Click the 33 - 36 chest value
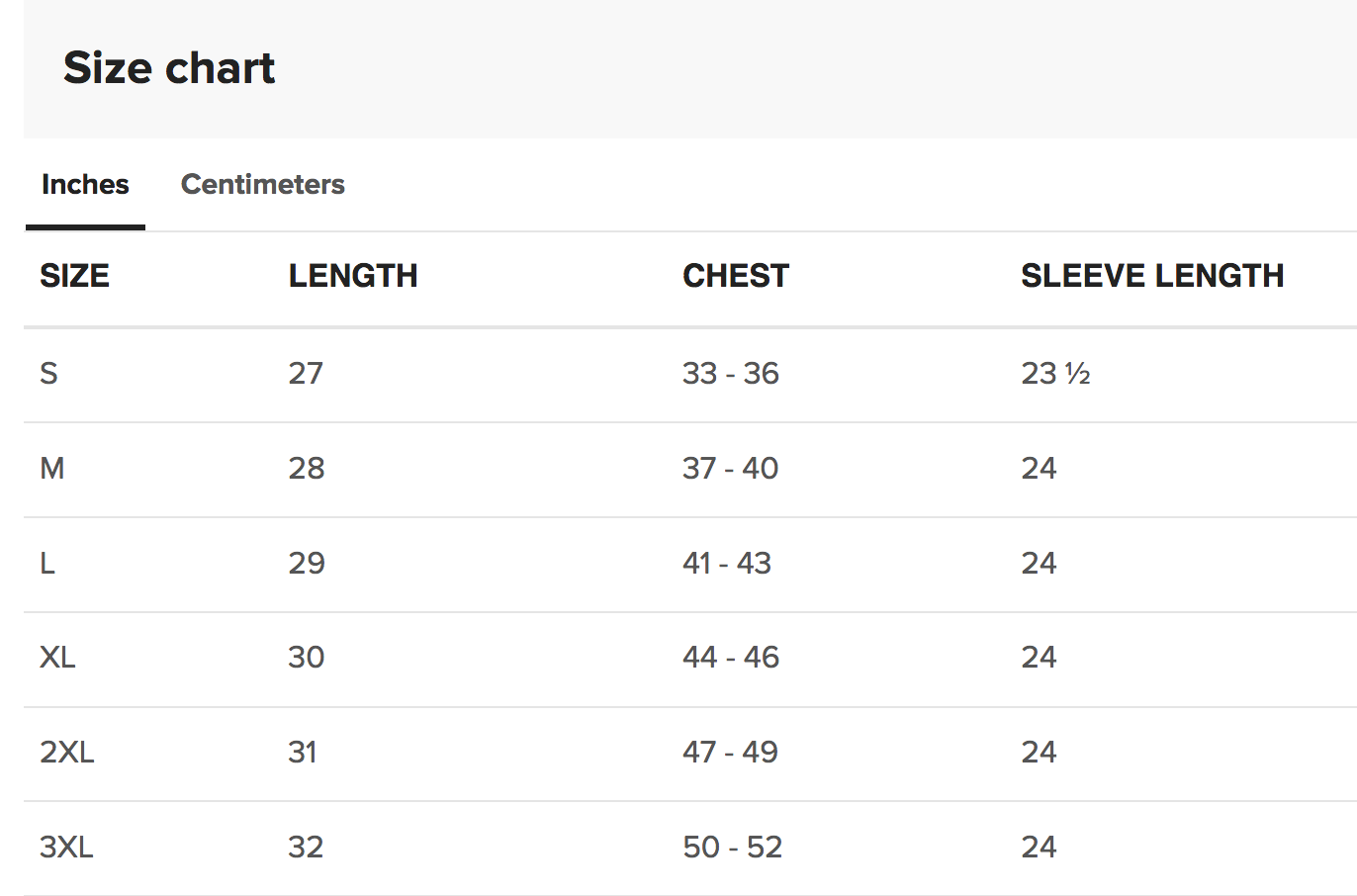Image resolution: width=1357 pixels, height=896 pixels. (x=731, y=374)
